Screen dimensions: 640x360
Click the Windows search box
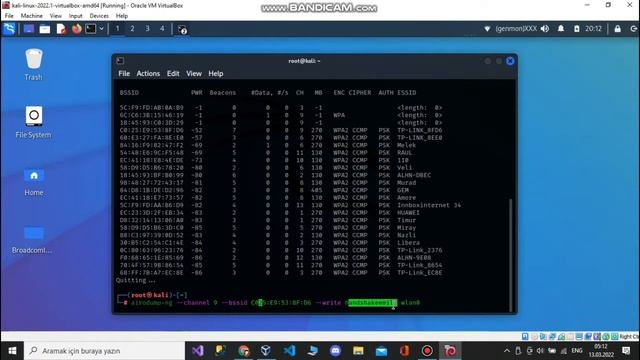click(104, 351)
